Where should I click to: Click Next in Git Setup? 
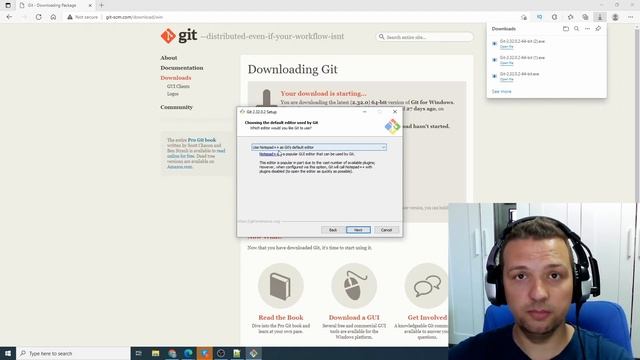358,230
